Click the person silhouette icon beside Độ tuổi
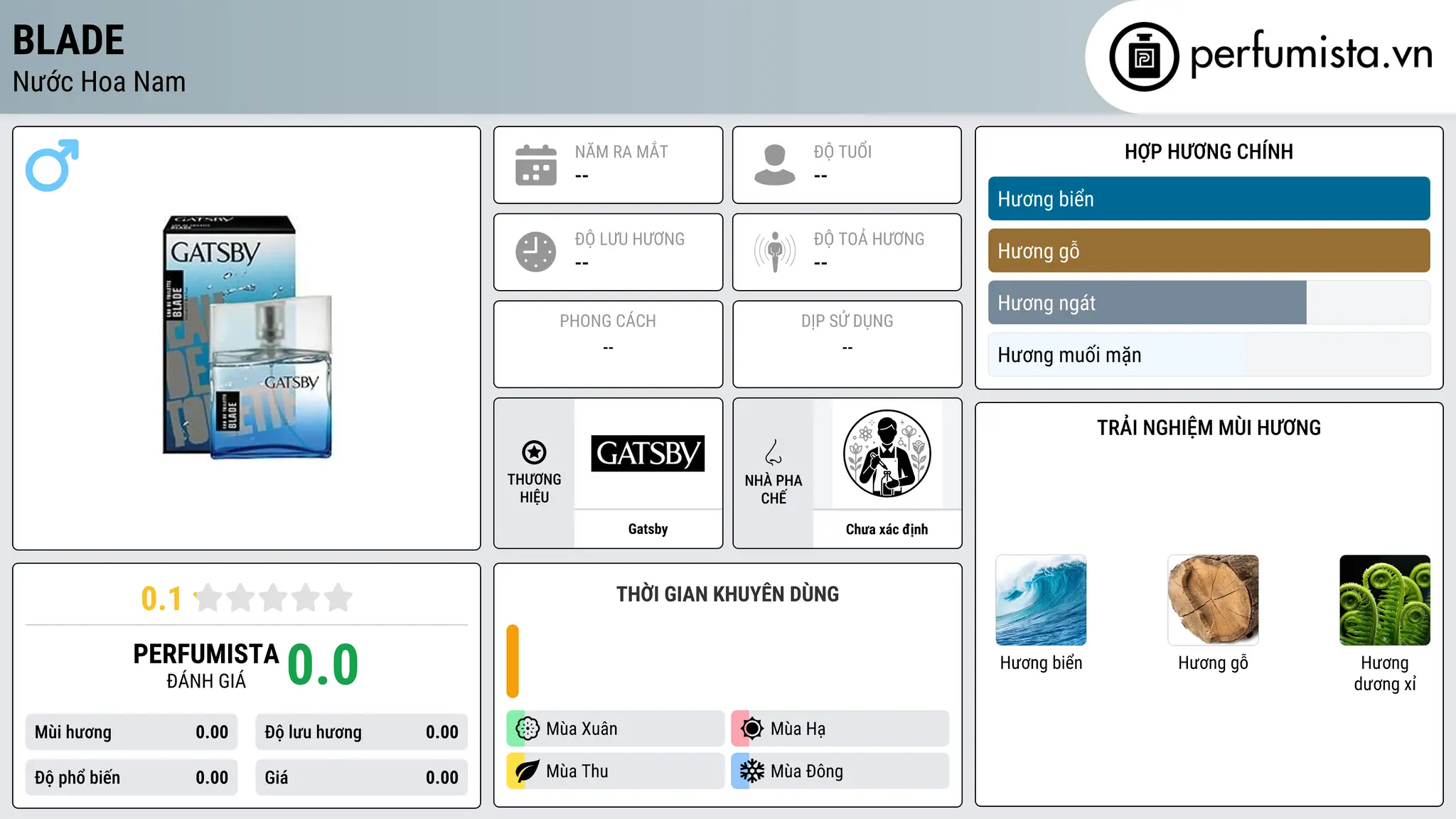Image resolution: width=1456 pixels, height=819 pixels. pyautogui.click(x=775, y=165)
